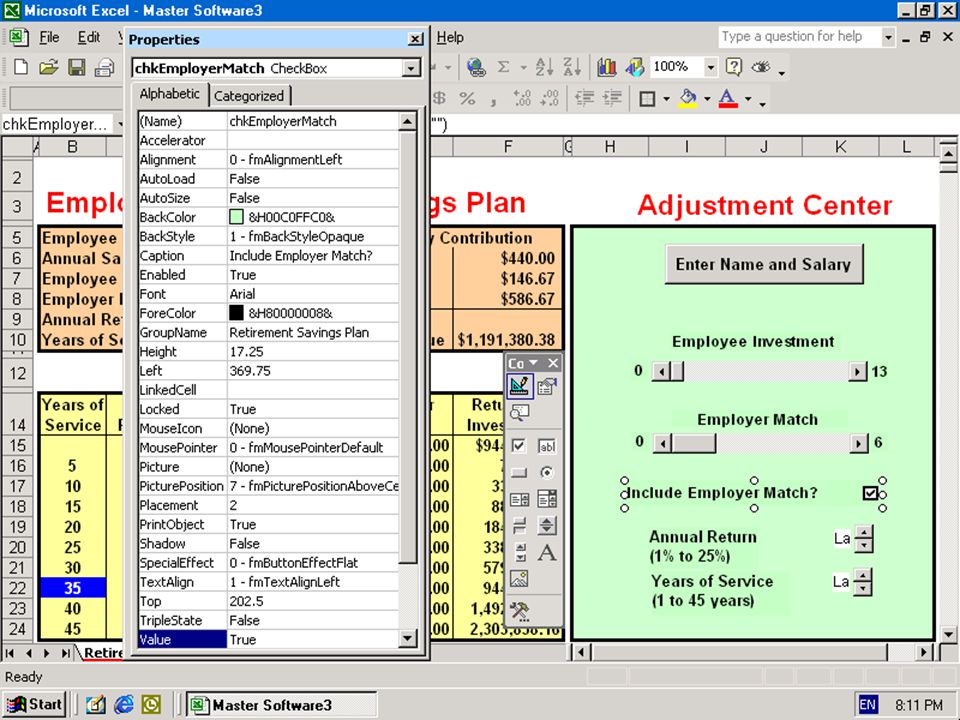
Task: Open Microsoft Excel Help question icon
Action: pyautogui.click(x=733, y=67)
